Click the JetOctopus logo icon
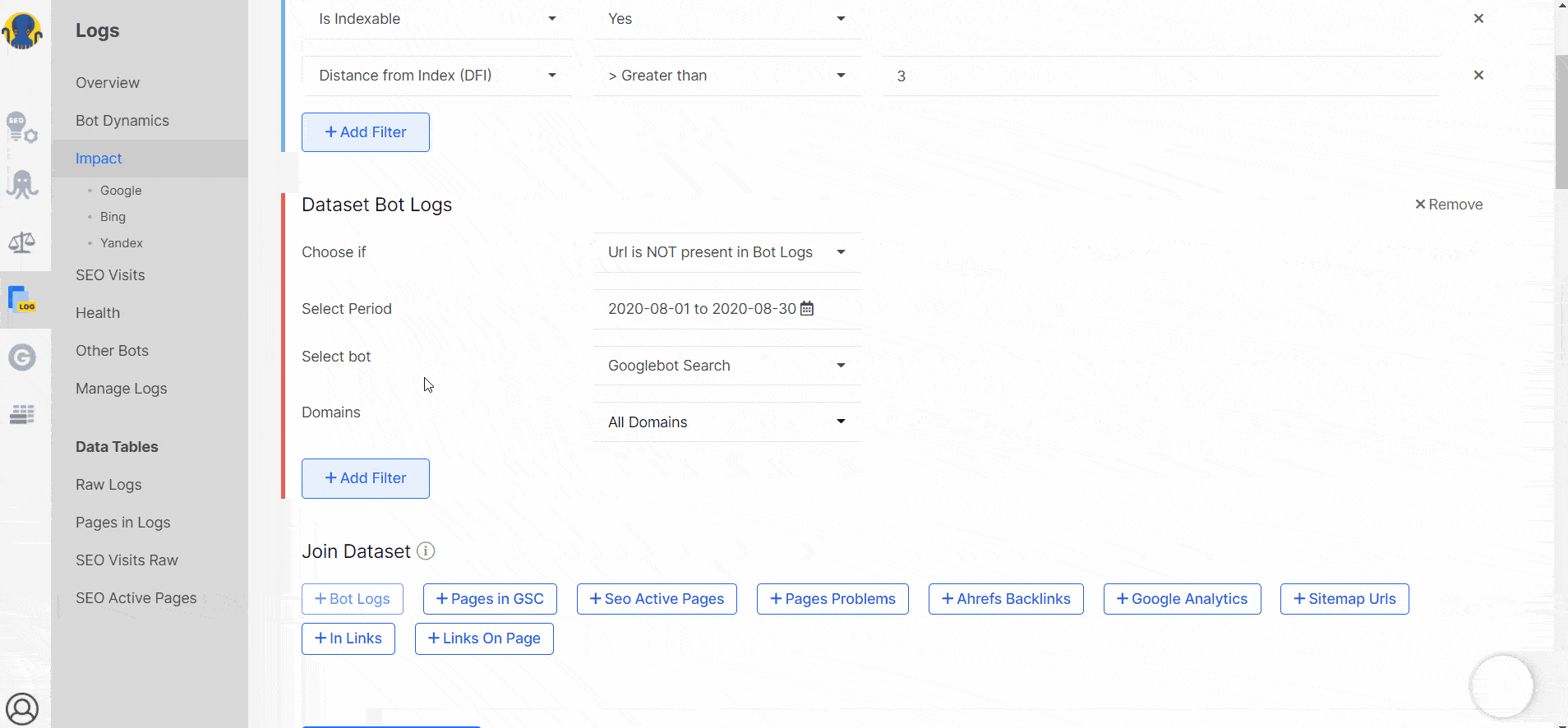1568x728 pixels. click(x=22, y=31)
